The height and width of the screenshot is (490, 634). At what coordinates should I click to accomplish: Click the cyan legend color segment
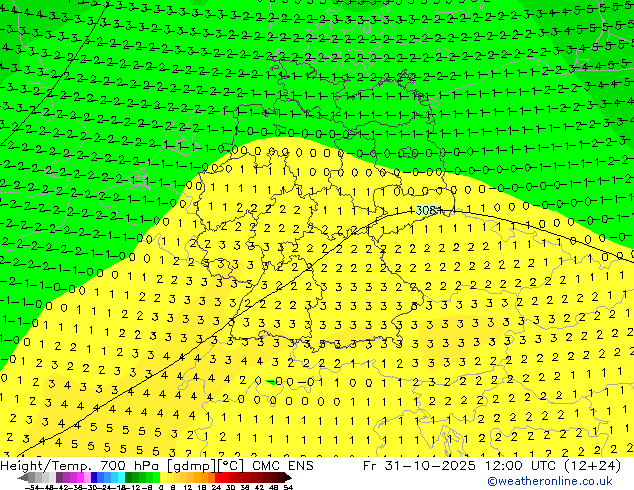click(122, 478)
